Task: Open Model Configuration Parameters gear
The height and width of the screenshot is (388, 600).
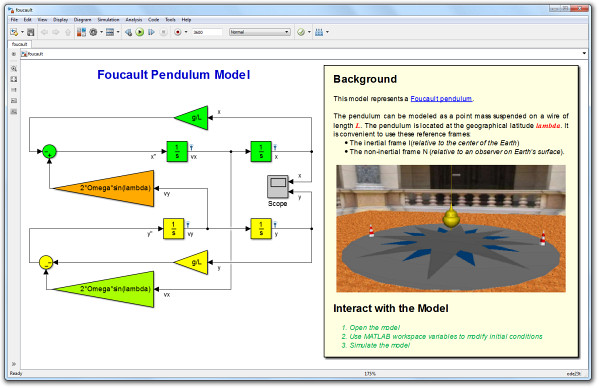Action: pos(93,32)
